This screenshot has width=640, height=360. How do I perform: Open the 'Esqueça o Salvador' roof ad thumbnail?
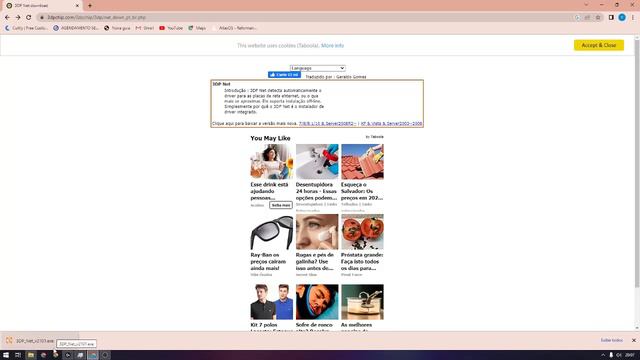(362, 162)
